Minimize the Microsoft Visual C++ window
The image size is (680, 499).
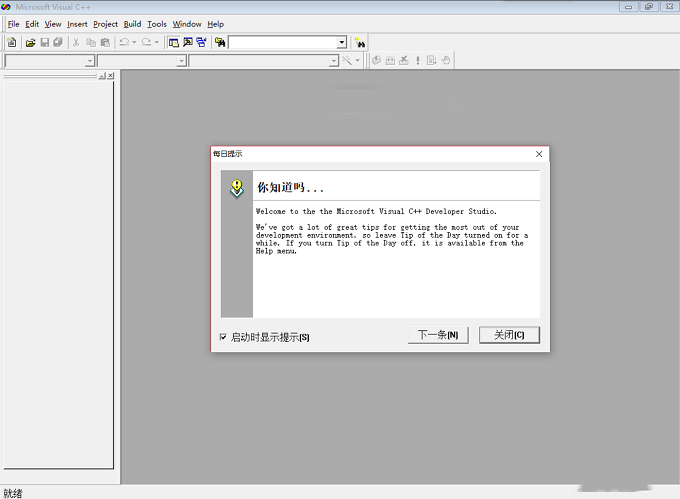[628, 7]
